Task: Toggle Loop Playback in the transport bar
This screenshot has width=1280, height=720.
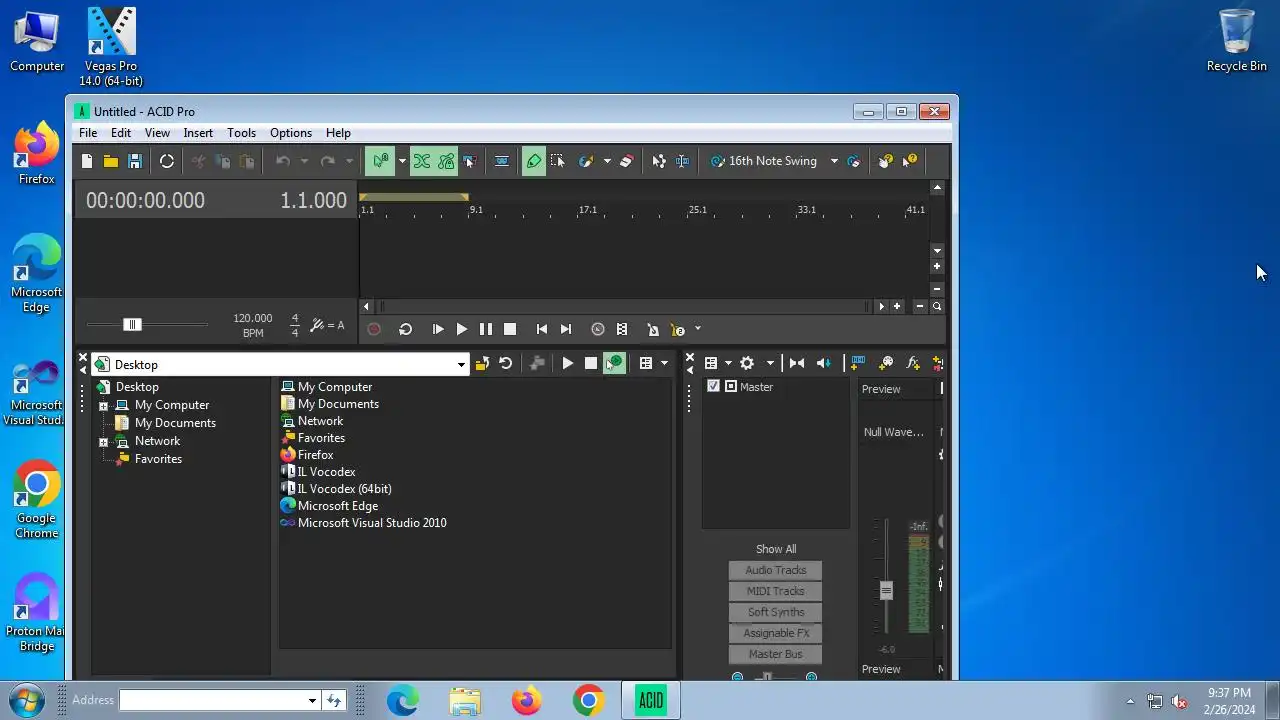Action: [x=406, y=329]
